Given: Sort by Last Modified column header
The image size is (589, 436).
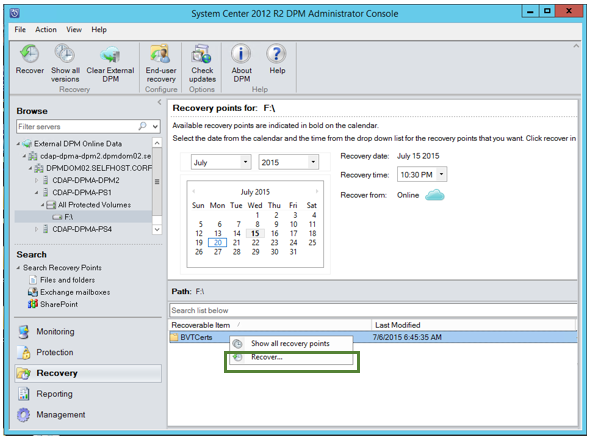Looking at the screenshot, I should (474, 325).
